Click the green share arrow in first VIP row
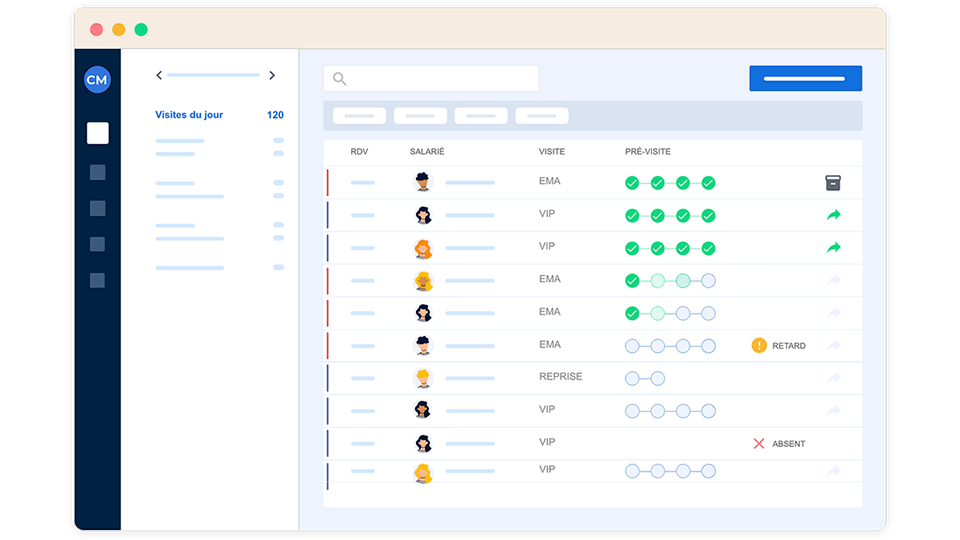Viewport: 960px width, 540px height. (x=833, y=215)
